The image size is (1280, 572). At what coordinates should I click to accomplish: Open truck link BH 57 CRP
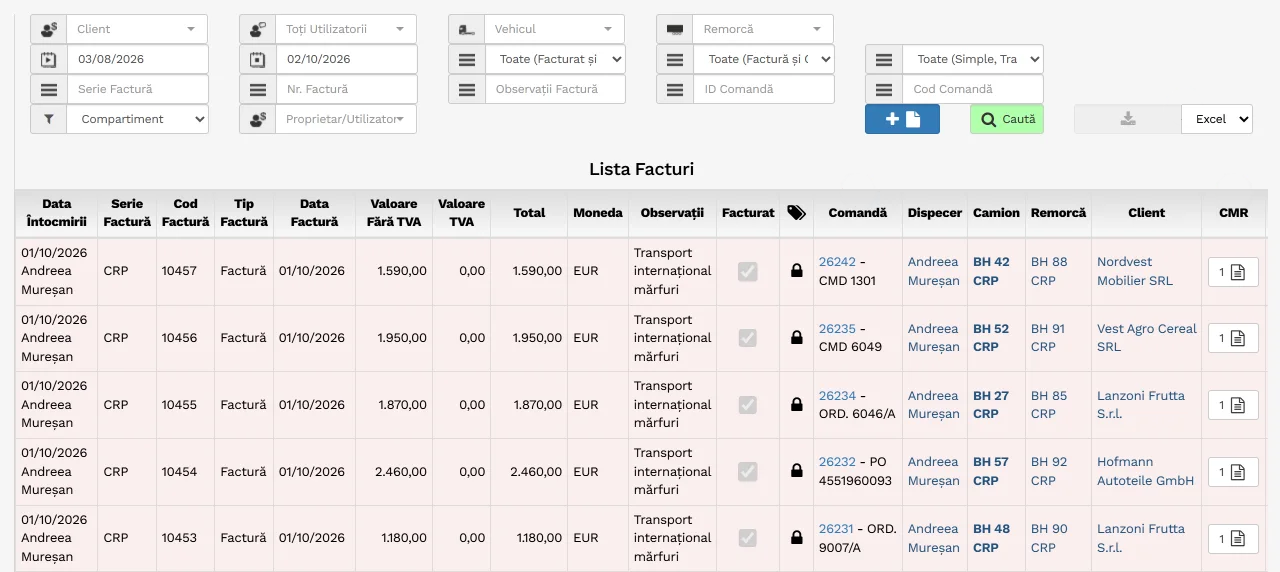pos(991,471)
